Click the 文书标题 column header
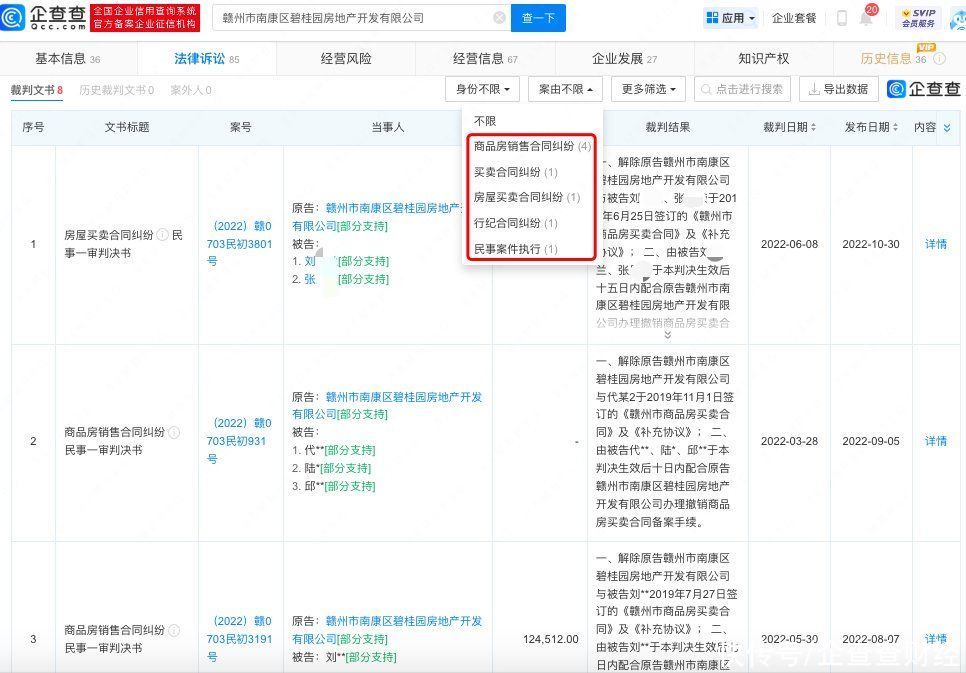Screen dimensions: 966x673 pos(127,127)
